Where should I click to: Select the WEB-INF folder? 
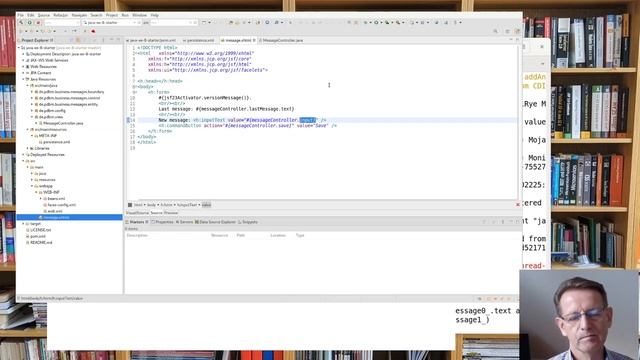tap(51, 192)
